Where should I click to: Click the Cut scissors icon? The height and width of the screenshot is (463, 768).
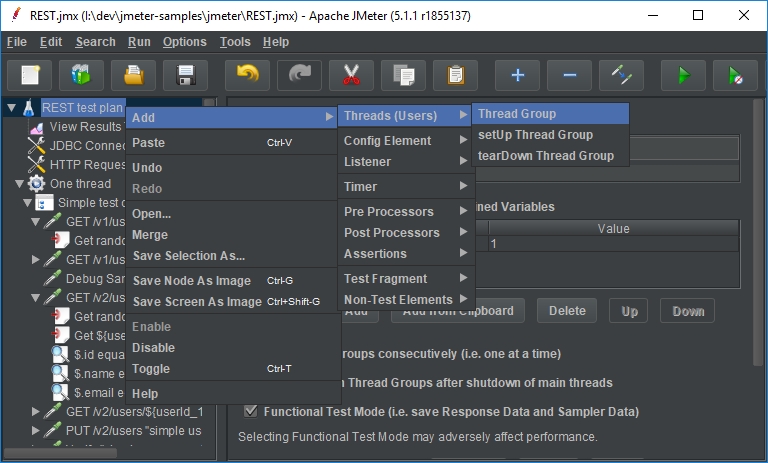(351, 75)
